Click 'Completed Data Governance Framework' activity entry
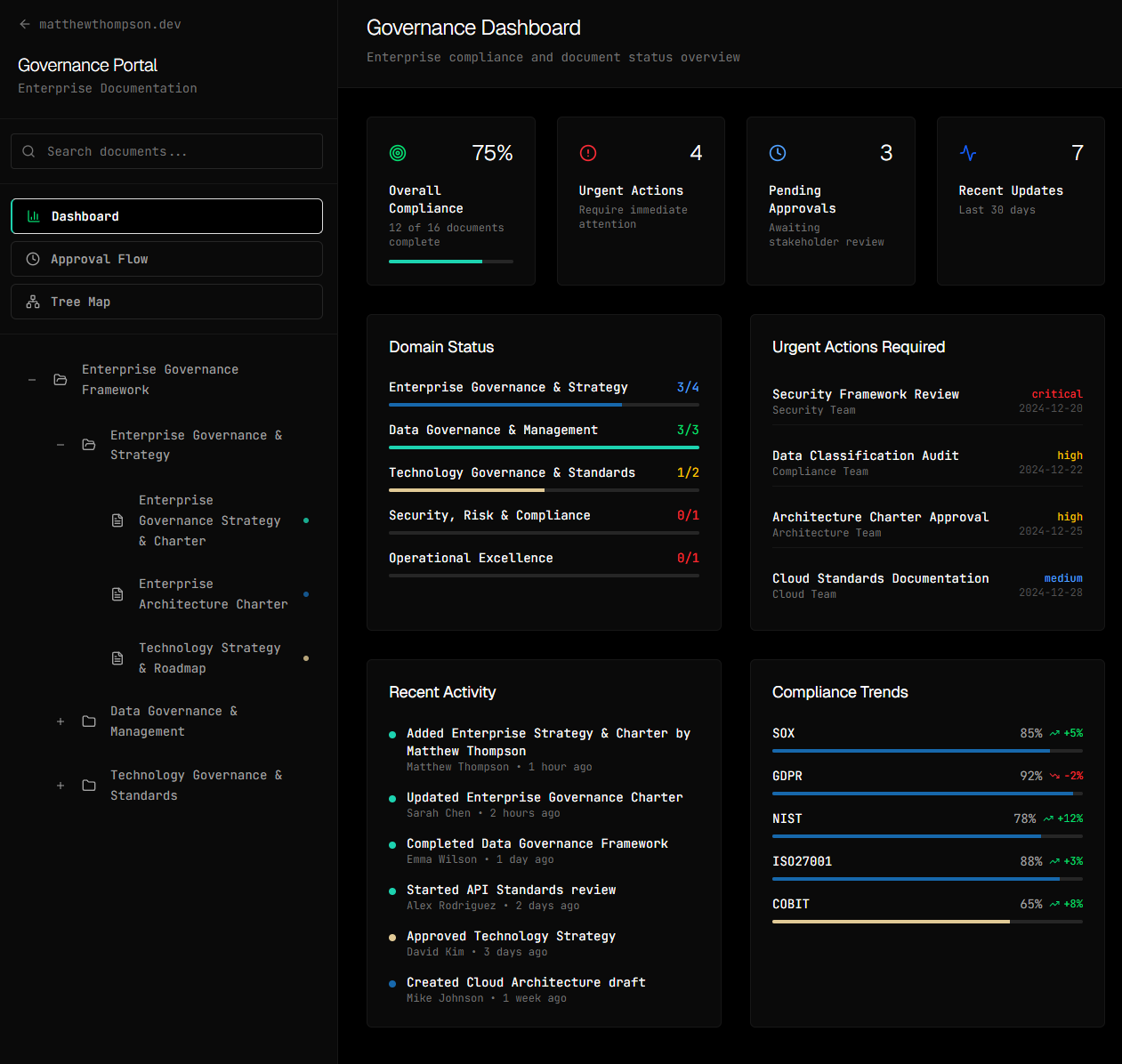The width and height of the screenshot is (1122, 1064). pos(544,850)
